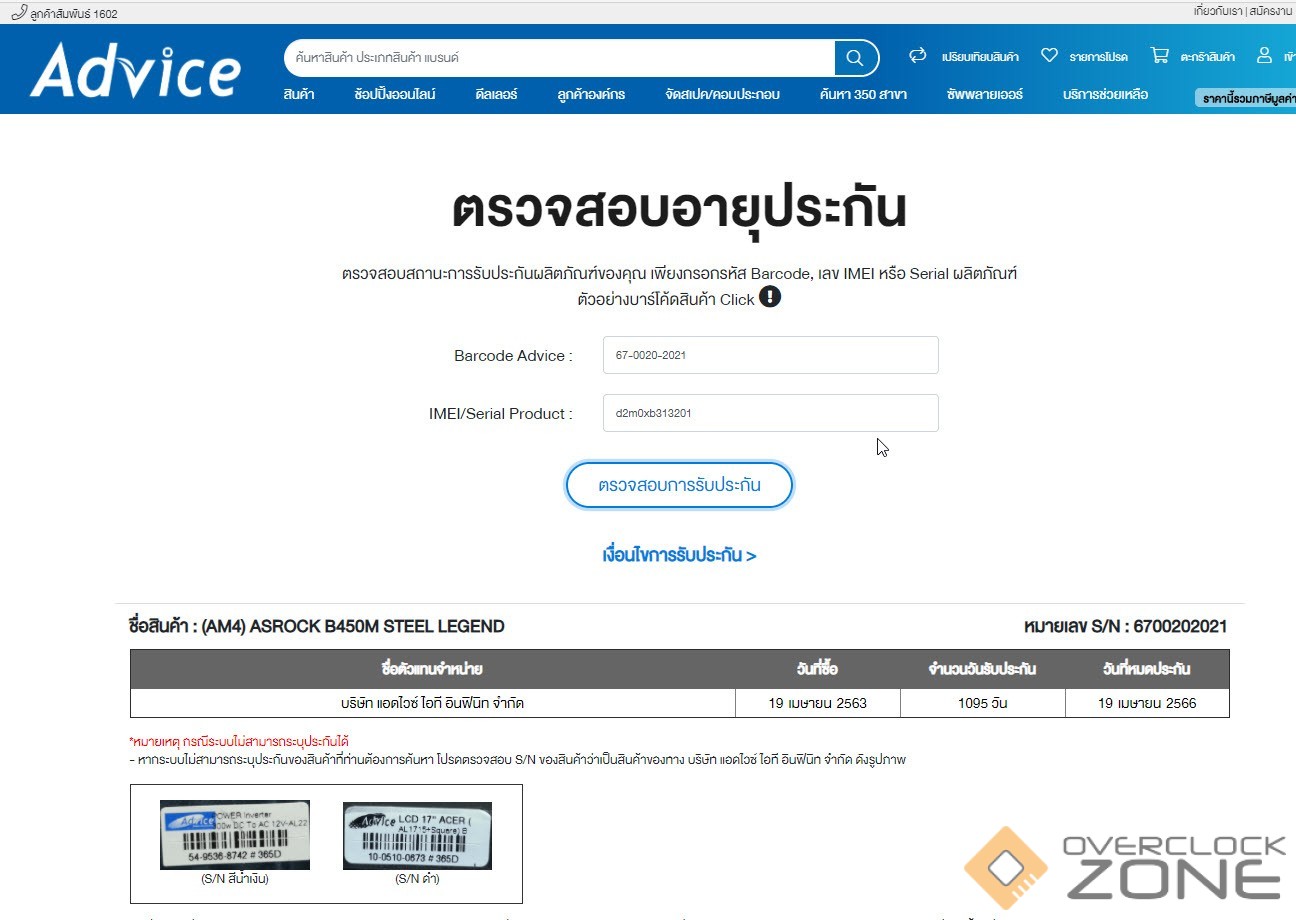Open the ช้อปปิ้งออนไลน์ menu

[395, 95]
